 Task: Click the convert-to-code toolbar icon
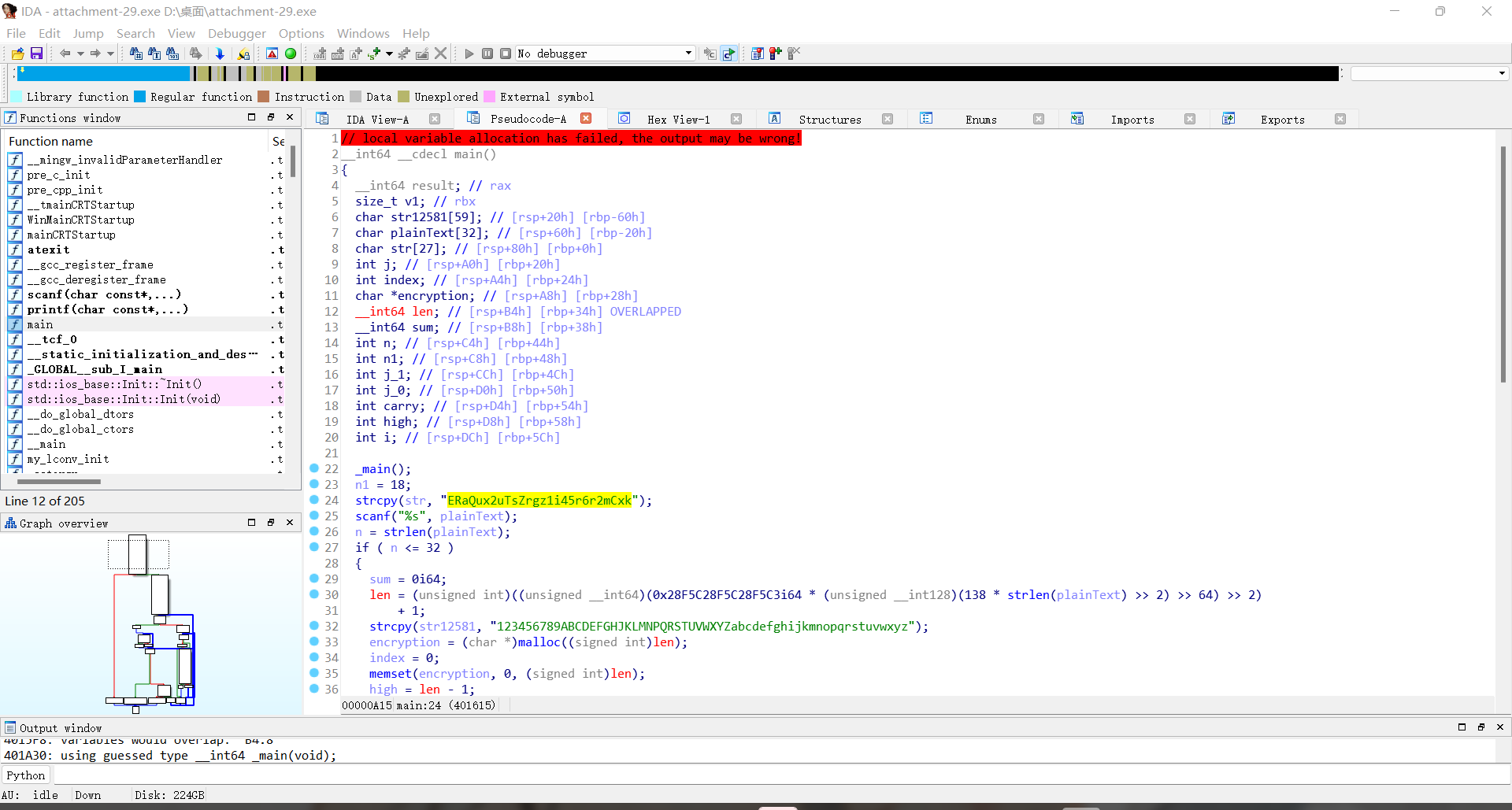click(320, 54)
